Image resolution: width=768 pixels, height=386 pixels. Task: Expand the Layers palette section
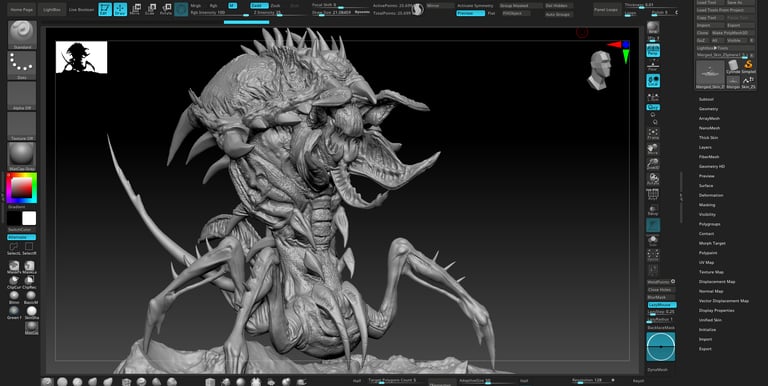(x=705, y=147)
